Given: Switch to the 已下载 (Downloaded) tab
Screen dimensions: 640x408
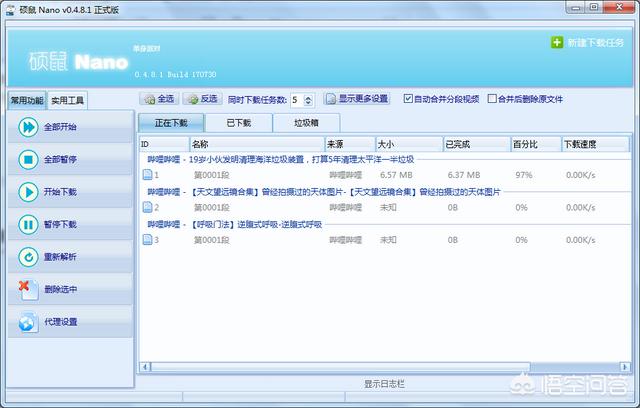Looking at the screenshot, I should click(x=238, y=123).
